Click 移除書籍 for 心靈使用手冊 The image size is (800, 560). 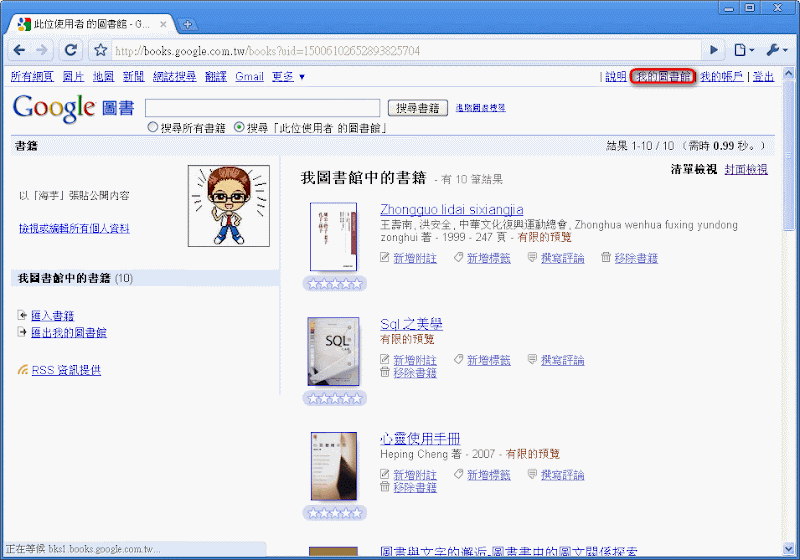pos(415,488)
